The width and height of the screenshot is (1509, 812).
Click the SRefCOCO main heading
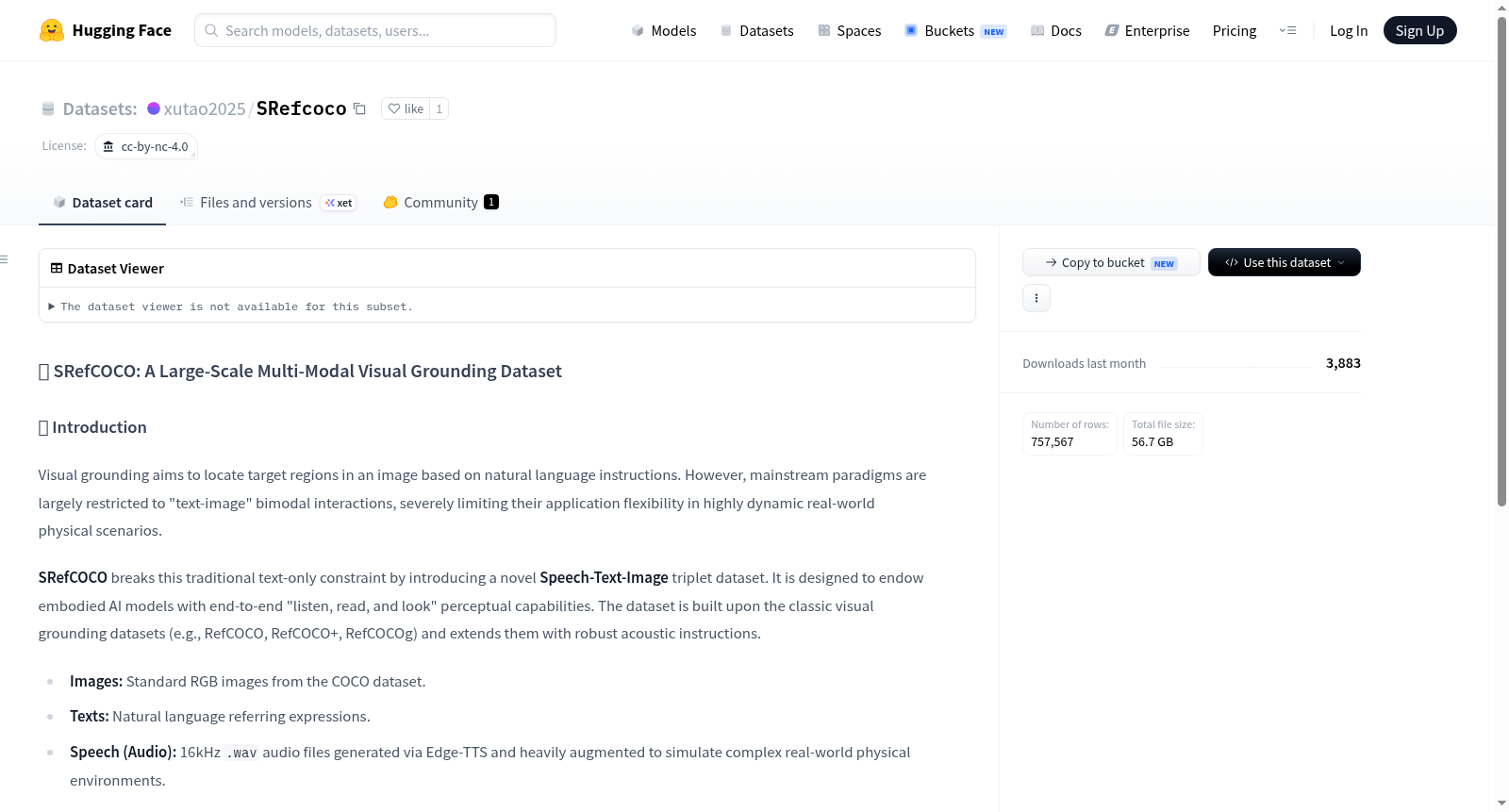(300, 372)
